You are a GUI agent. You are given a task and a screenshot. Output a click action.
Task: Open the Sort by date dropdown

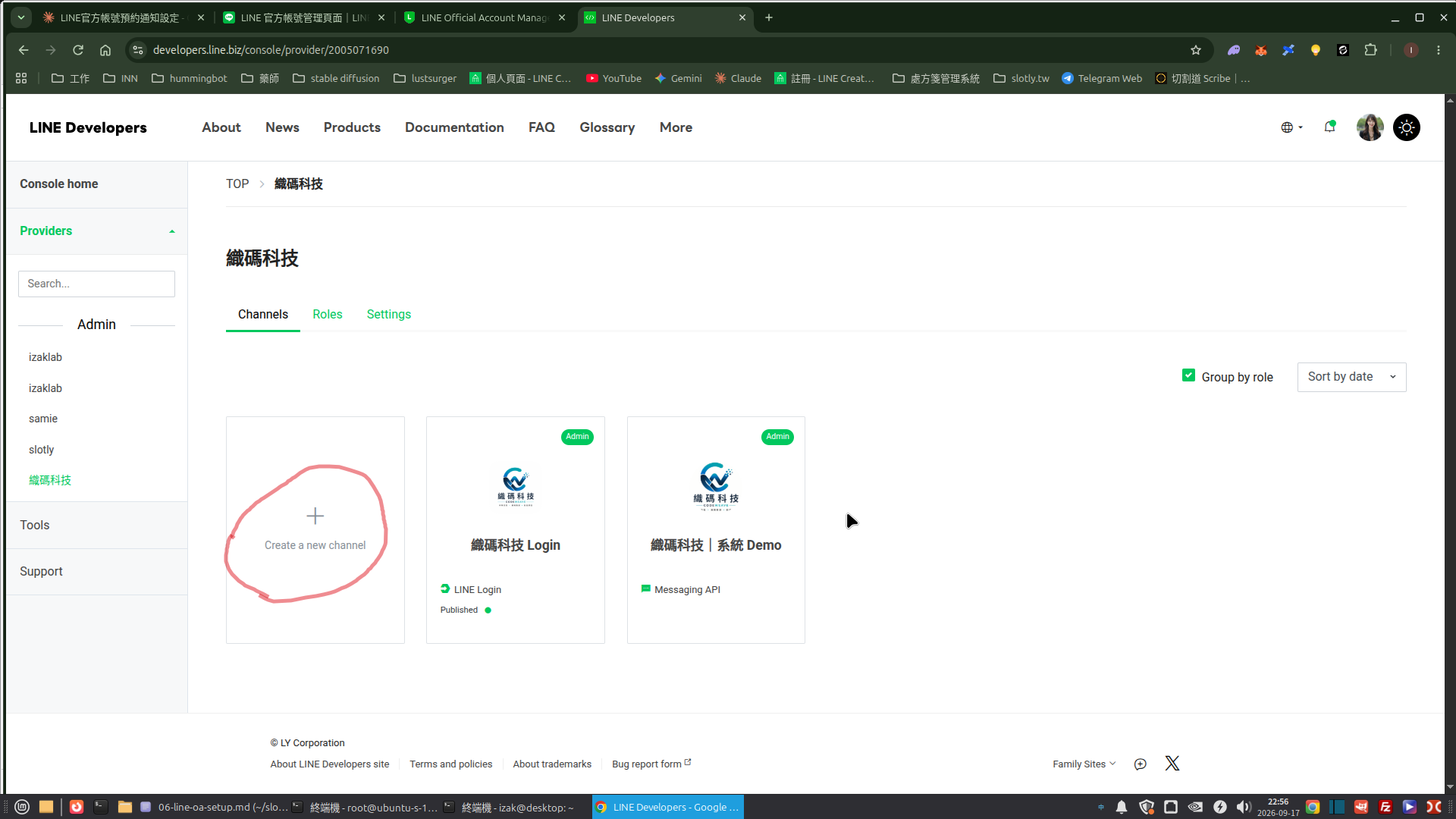[x=1351, y=377]
